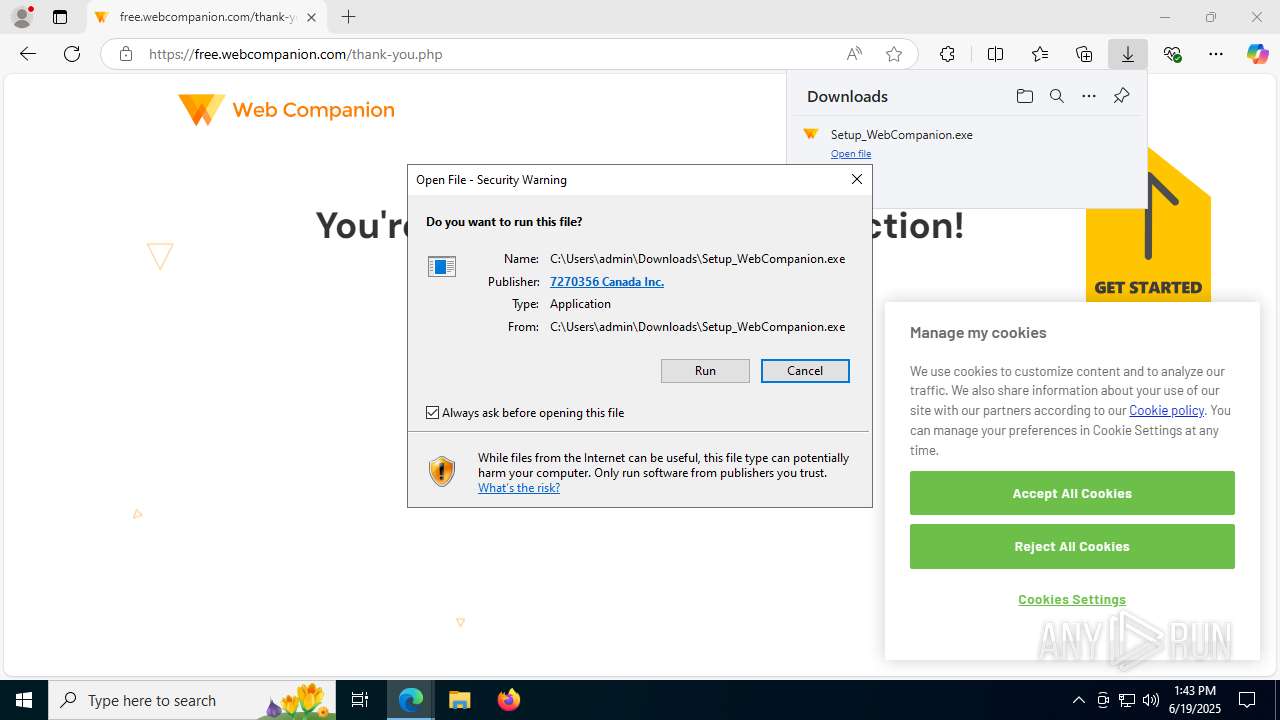Image resolution: width=1280 pixels, height=720 pixels.
Task: Uncheck Always ask before opening this file
Action: 433,413
